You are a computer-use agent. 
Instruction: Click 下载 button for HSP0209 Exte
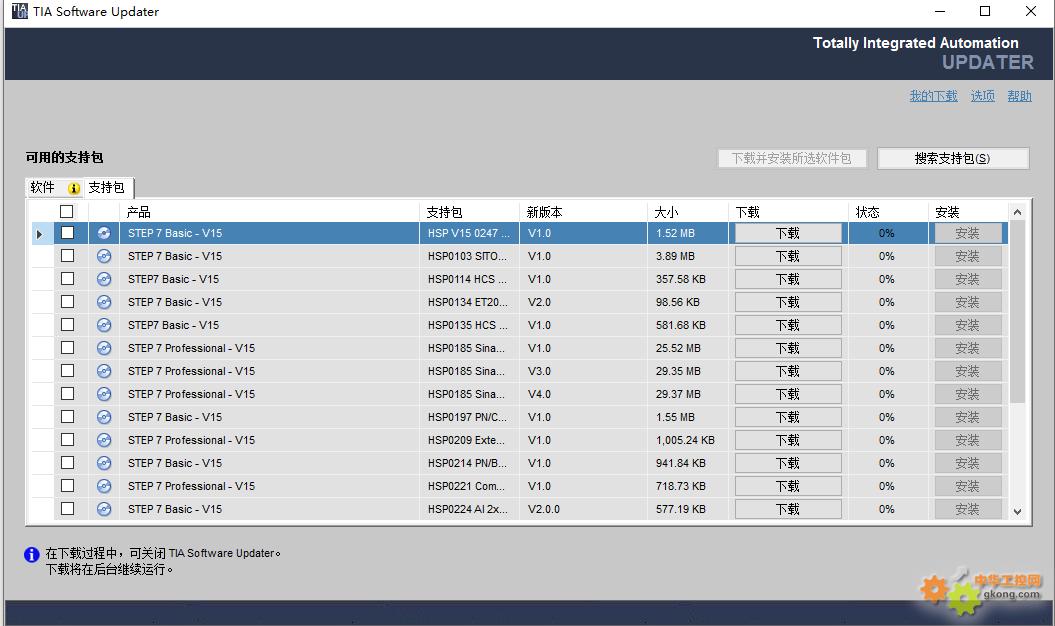788,440
